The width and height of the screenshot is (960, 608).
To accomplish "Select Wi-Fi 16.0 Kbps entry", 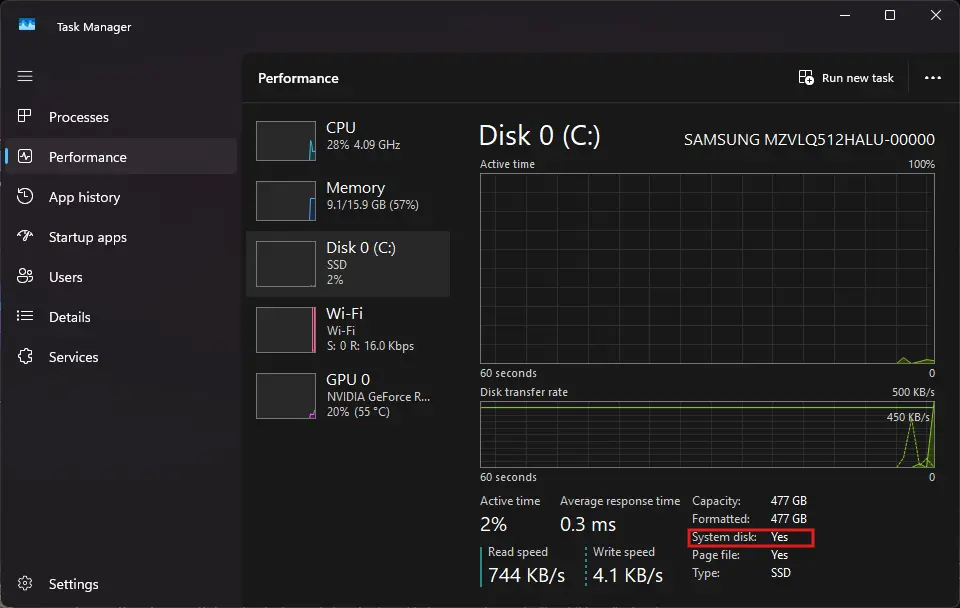I will tap(348, 330).
